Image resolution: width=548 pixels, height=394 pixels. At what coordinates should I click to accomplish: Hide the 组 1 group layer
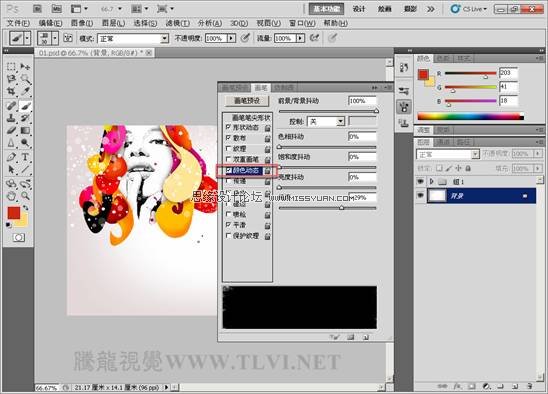[420, 181]
